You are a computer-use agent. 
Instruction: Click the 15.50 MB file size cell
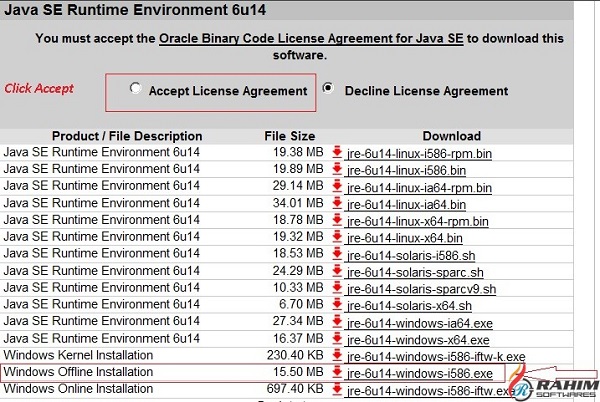point(298,372)
